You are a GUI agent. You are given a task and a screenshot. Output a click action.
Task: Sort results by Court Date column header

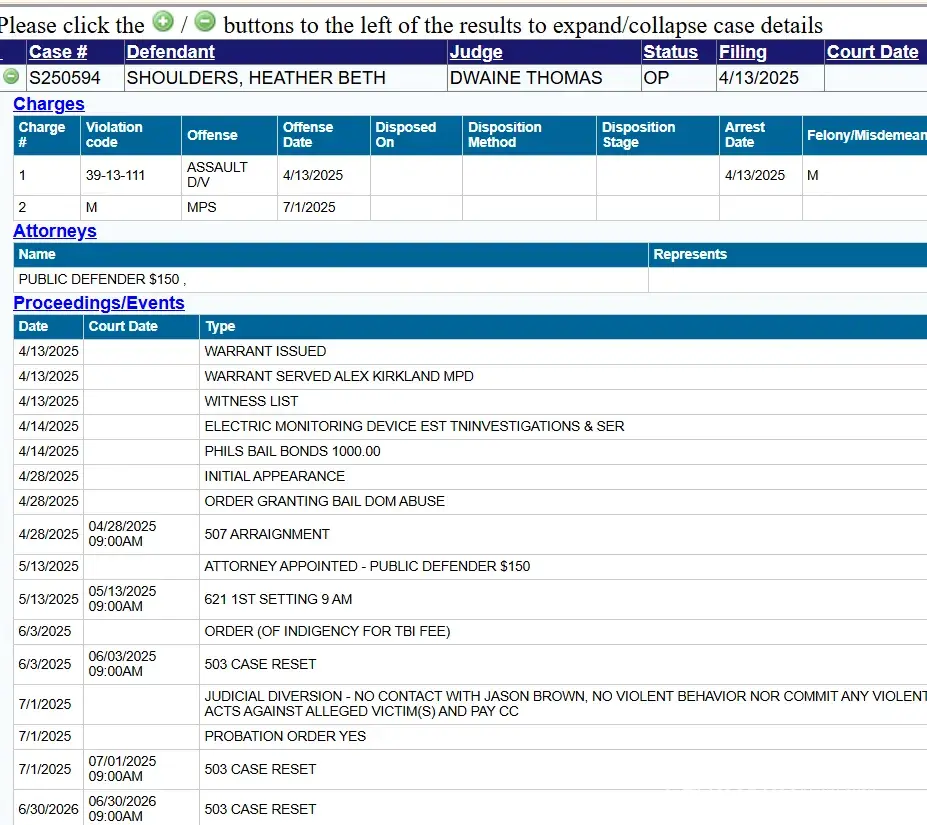point(873,52)
